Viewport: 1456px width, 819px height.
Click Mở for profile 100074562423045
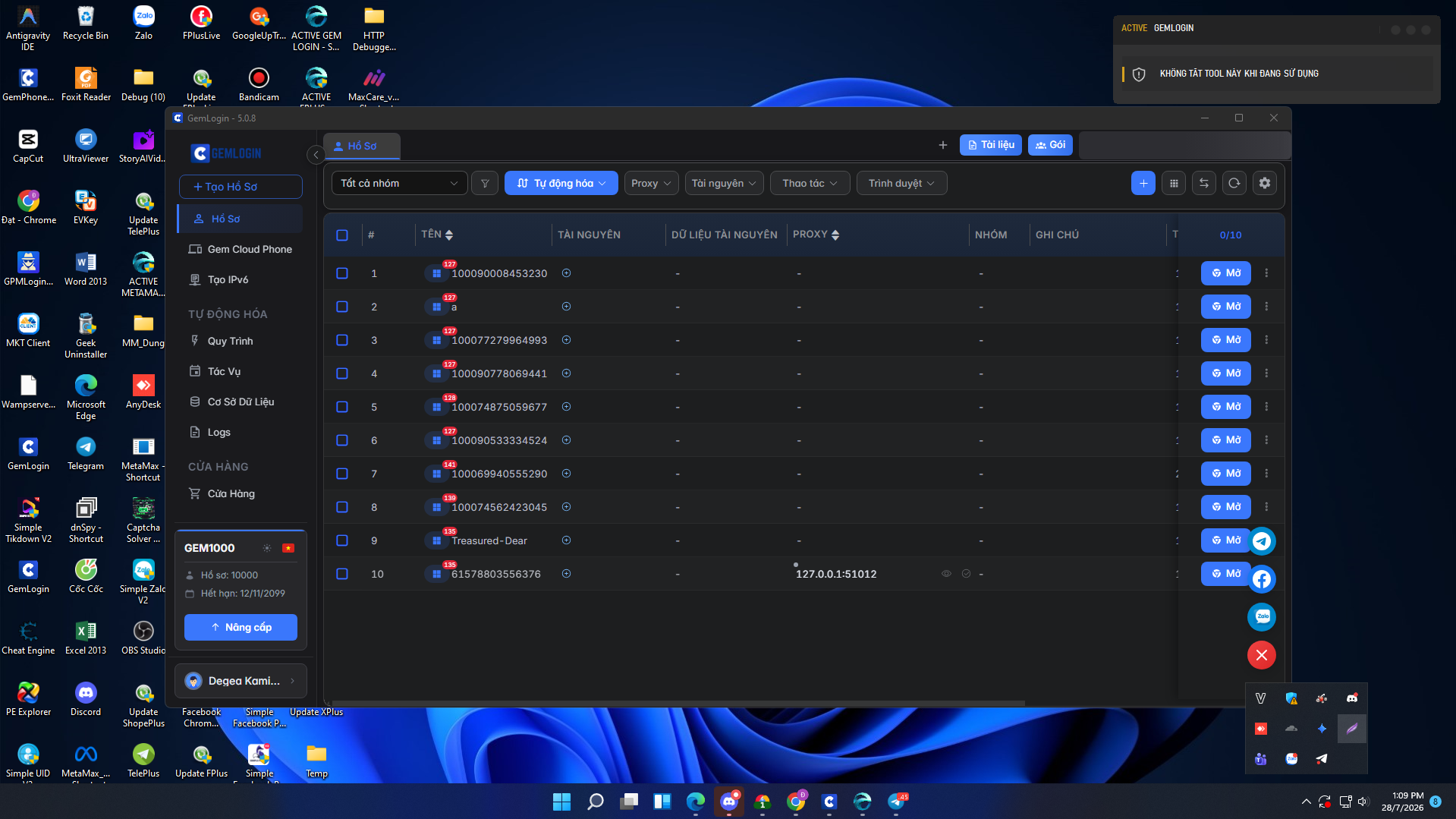pyautogui.click(x=1225, y=507)
